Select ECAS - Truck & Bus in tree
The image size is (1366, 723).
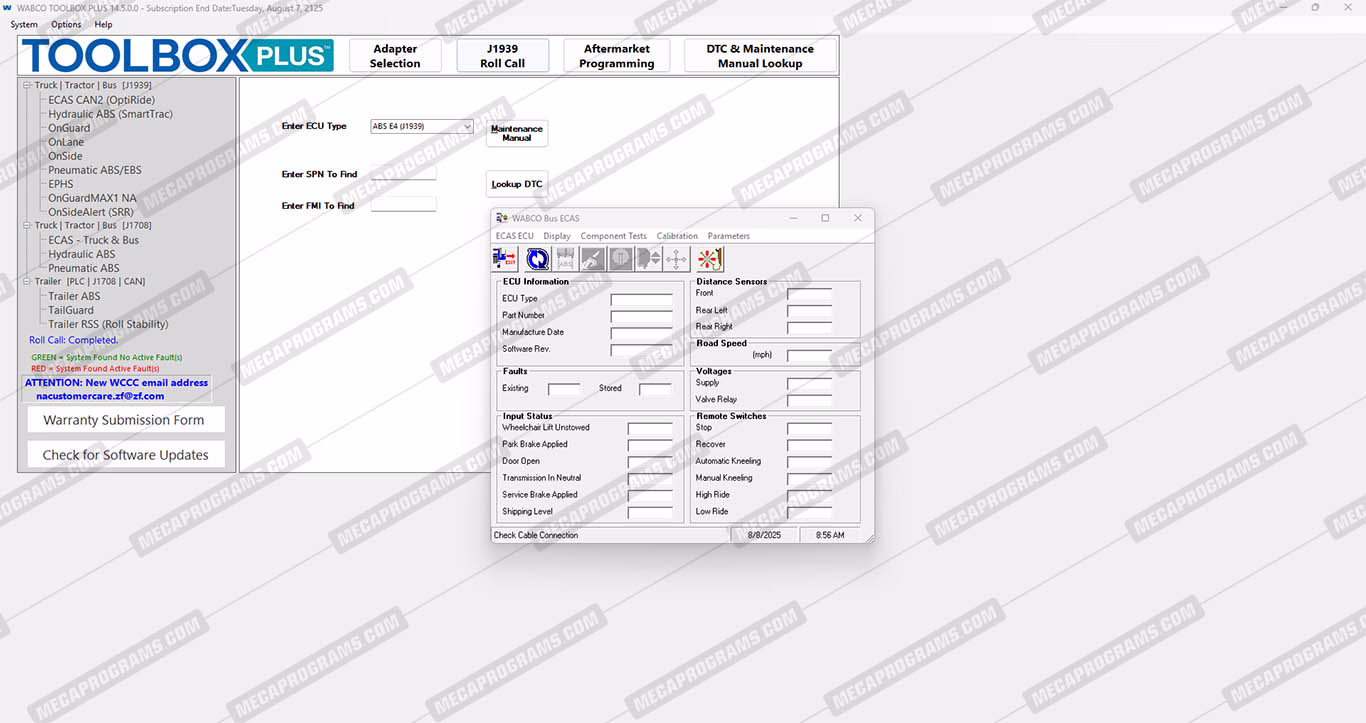click(94, 240)
